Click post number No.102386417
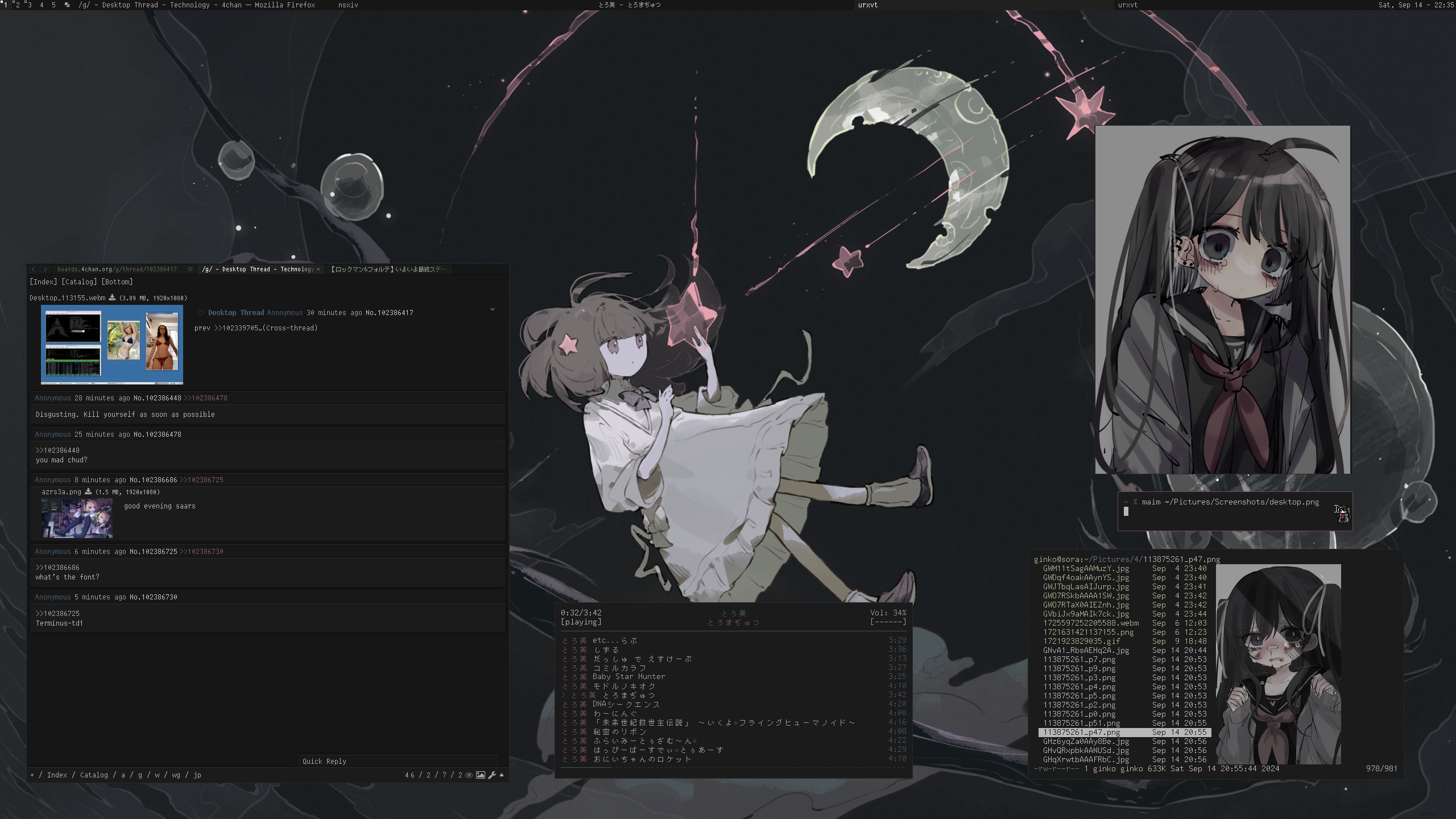The image size is (1456, 819). 390,312
